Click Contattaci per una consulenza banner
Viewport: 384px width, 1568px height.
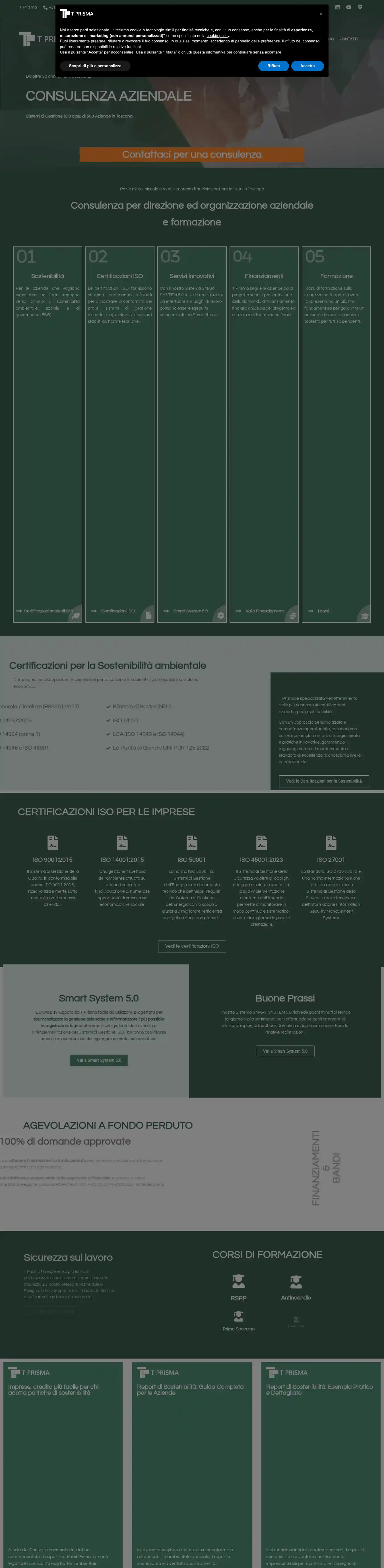pyautogui.click(x=192, y=155)
